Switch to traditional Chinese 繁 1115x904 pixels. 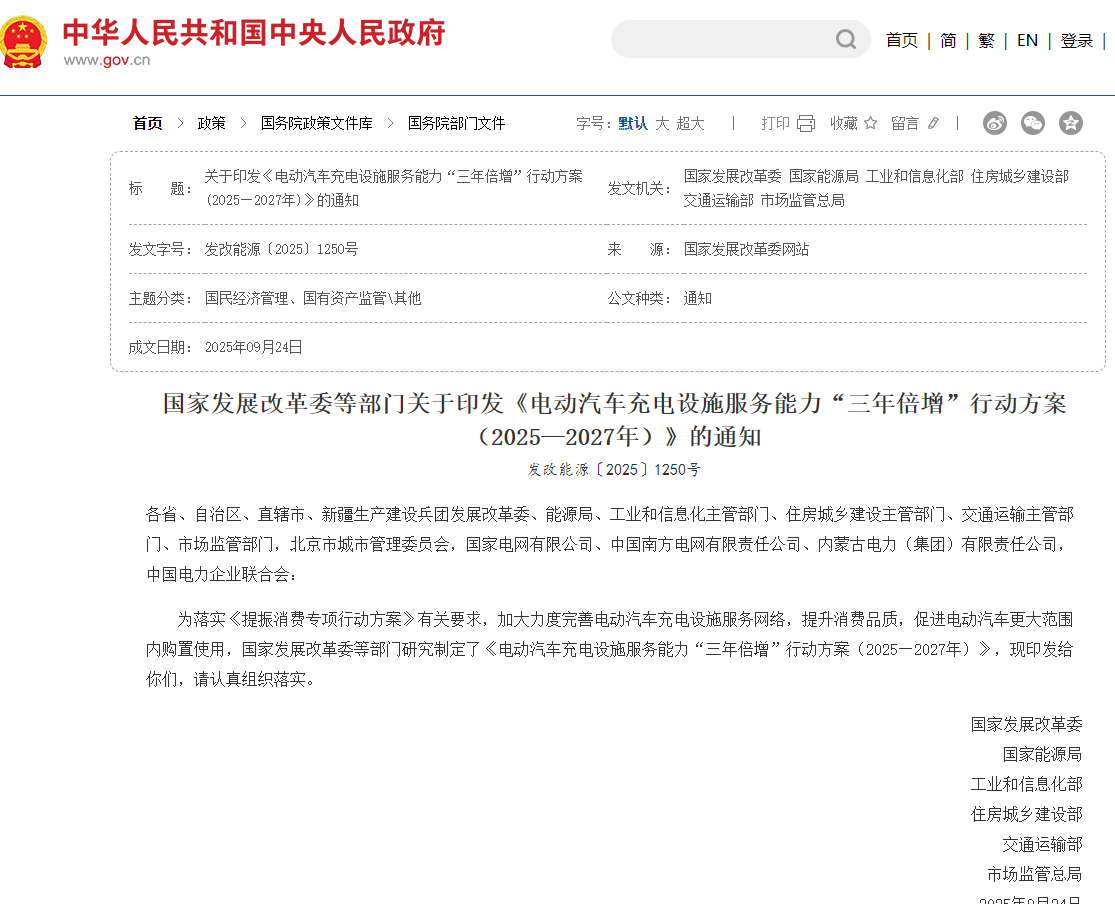pyautogui.click(x=986, y=41)
